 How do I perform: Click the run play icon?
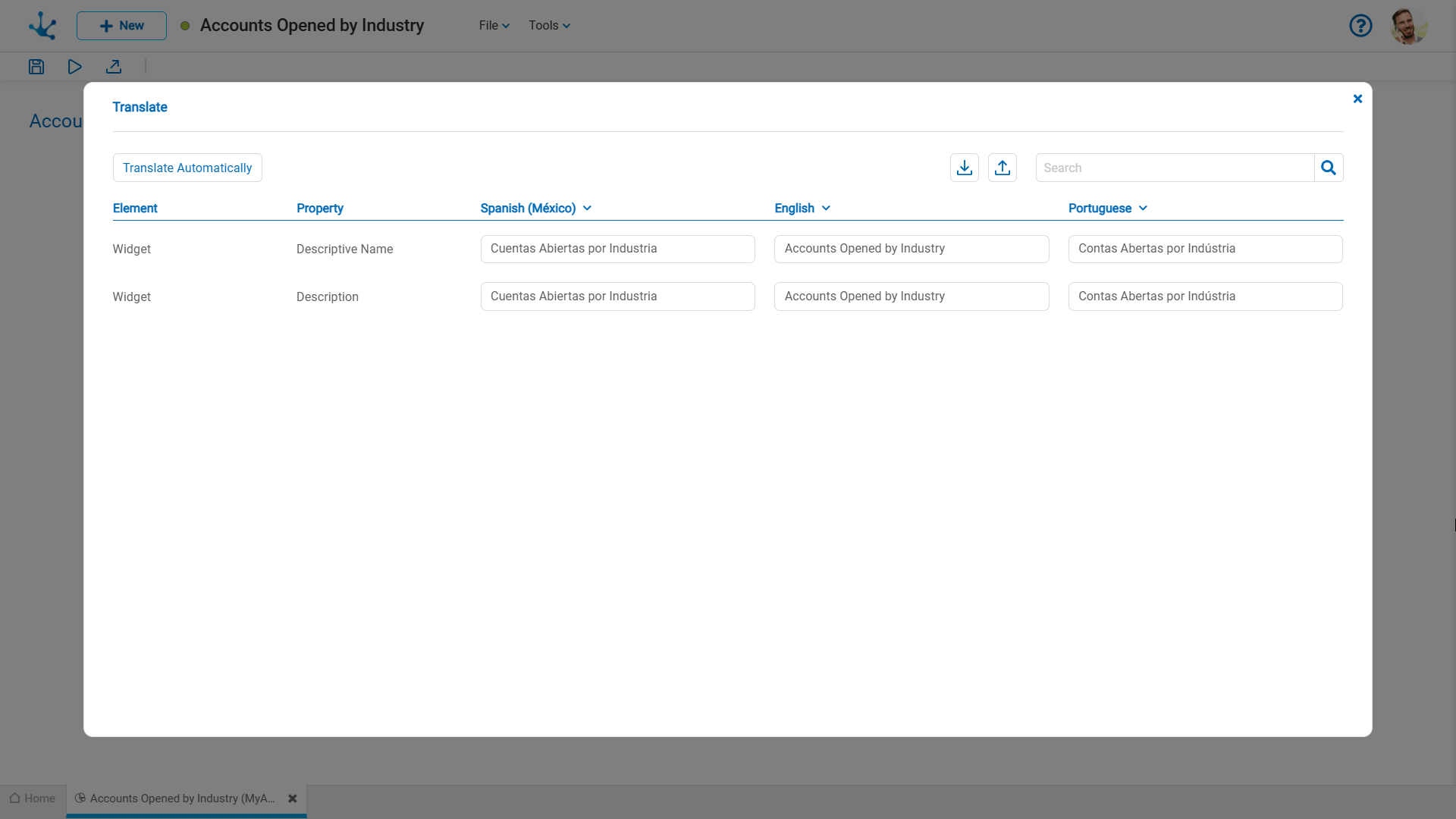[74, 67]
